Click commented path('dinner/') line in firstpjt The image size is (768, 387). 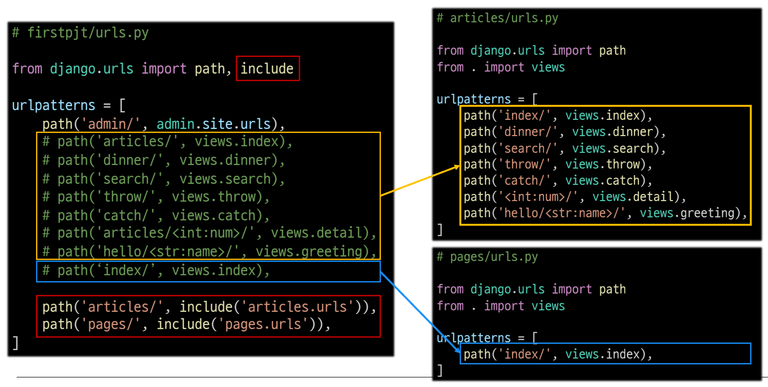[x=164, y=161]
